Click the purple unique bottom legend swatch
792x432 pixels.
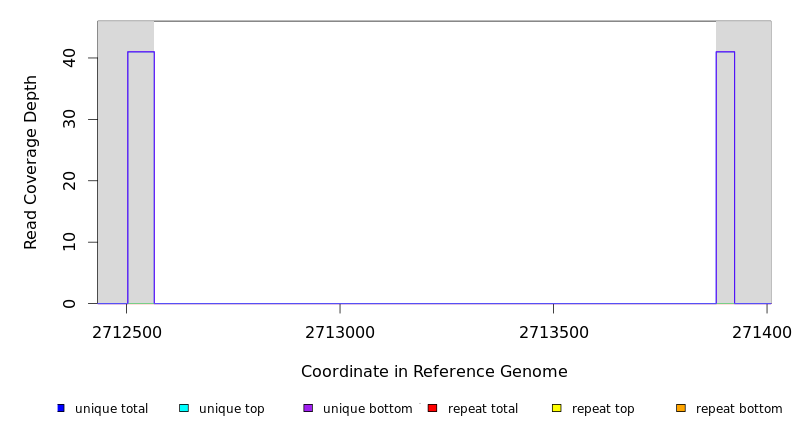pos(308,408)
